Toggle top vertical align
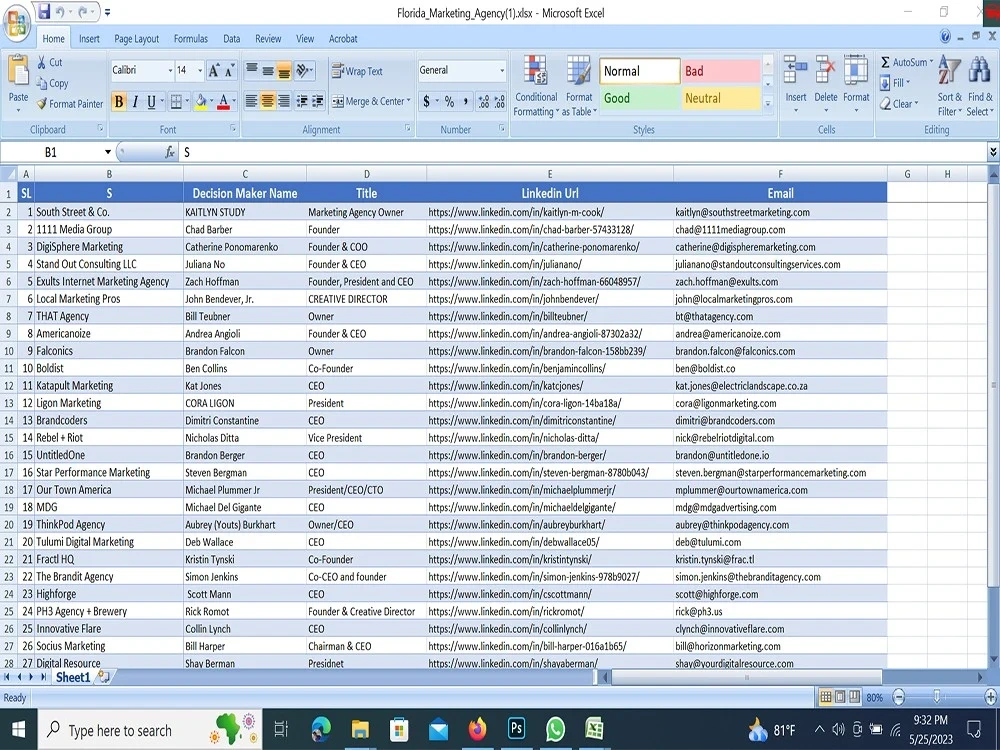Screen dimensions: 1000x750 coord(252,71)
